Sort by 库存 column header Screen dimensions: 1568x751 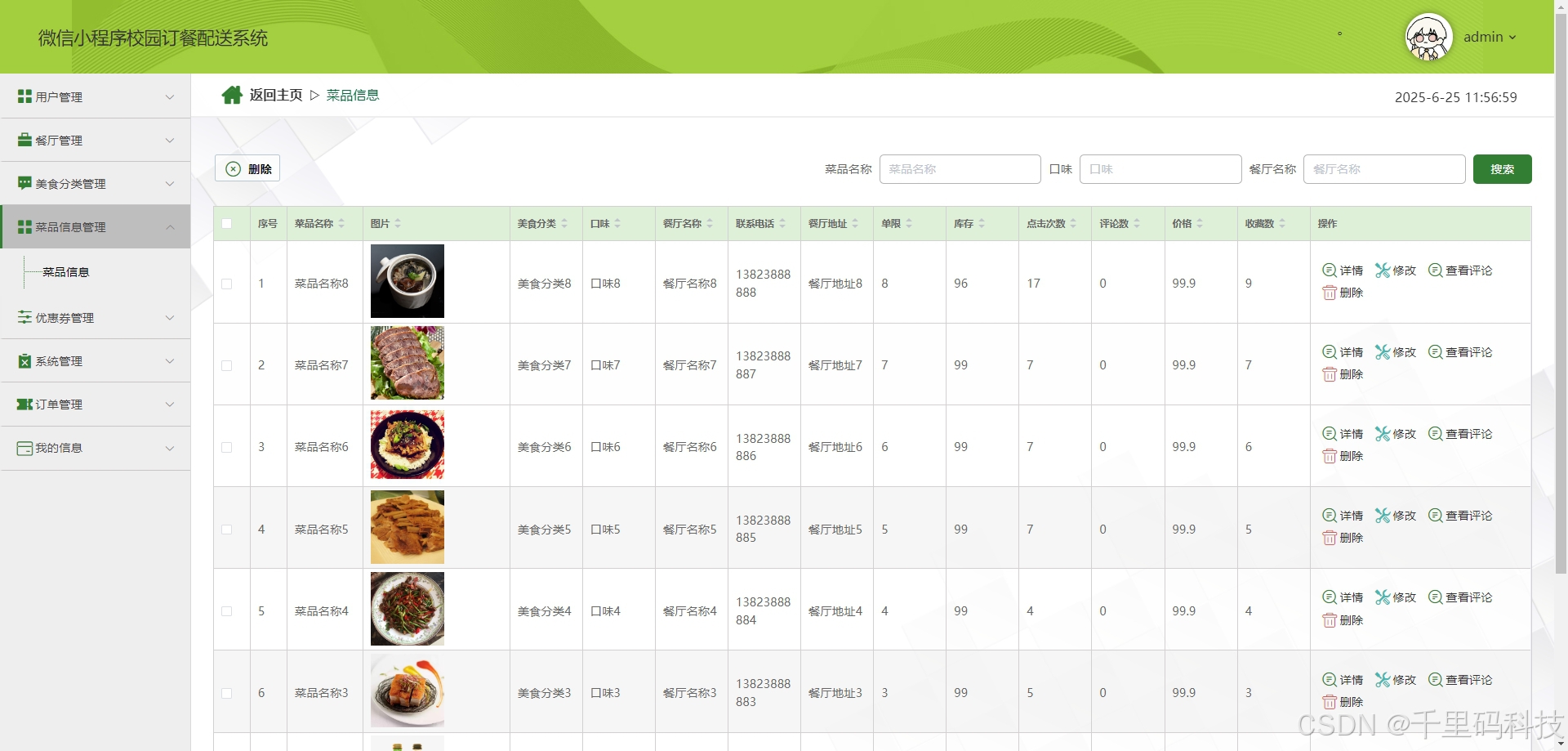(x=969, y=223)
